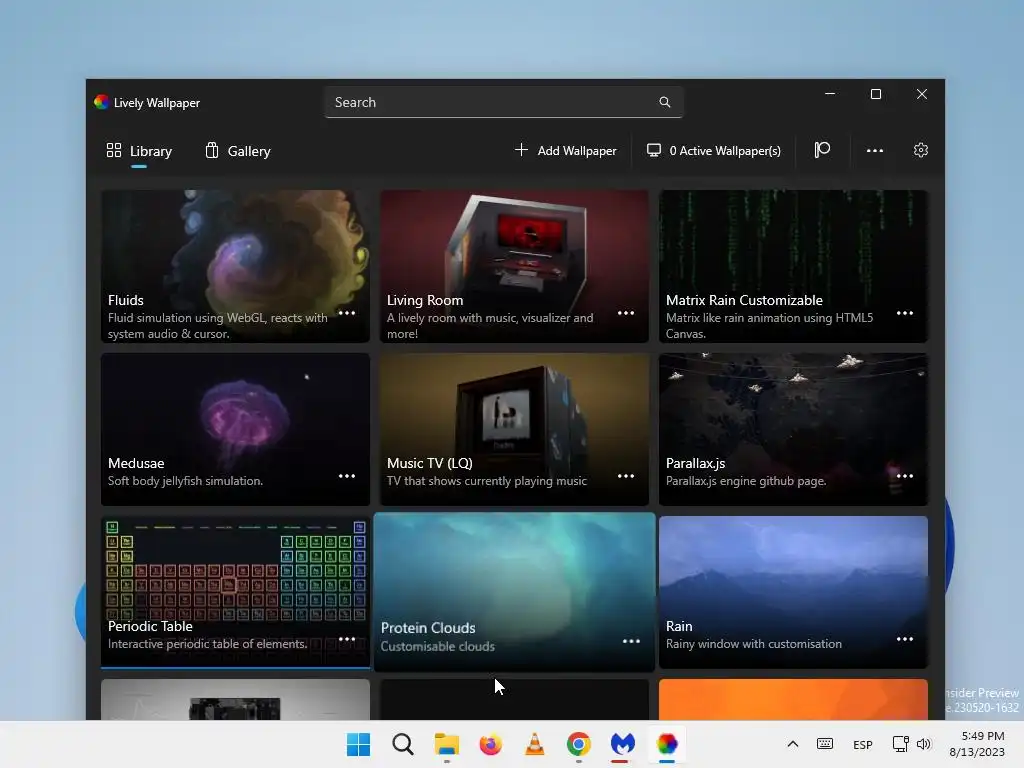Click the Library grid icon
This screenshot has height=768, width=1024.
pyautogui.click(x=114, y=150)
